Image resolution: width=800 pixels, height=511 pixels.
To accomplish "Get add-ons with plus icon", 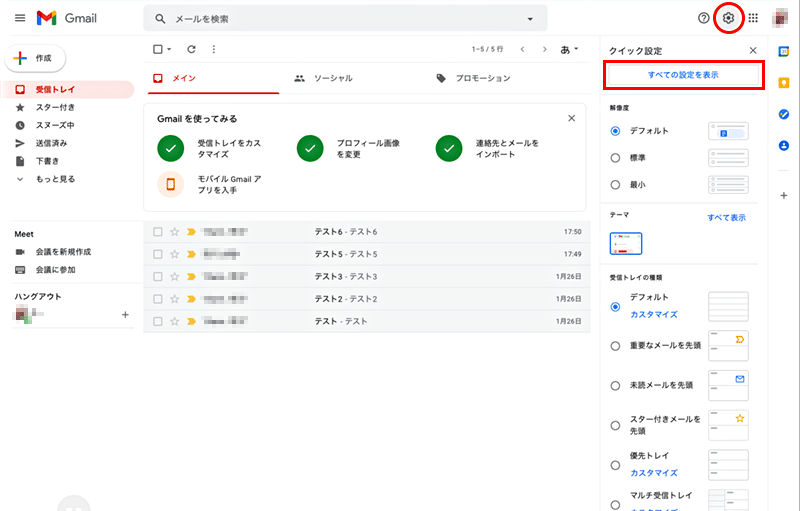I will click(x=784, y=195).
